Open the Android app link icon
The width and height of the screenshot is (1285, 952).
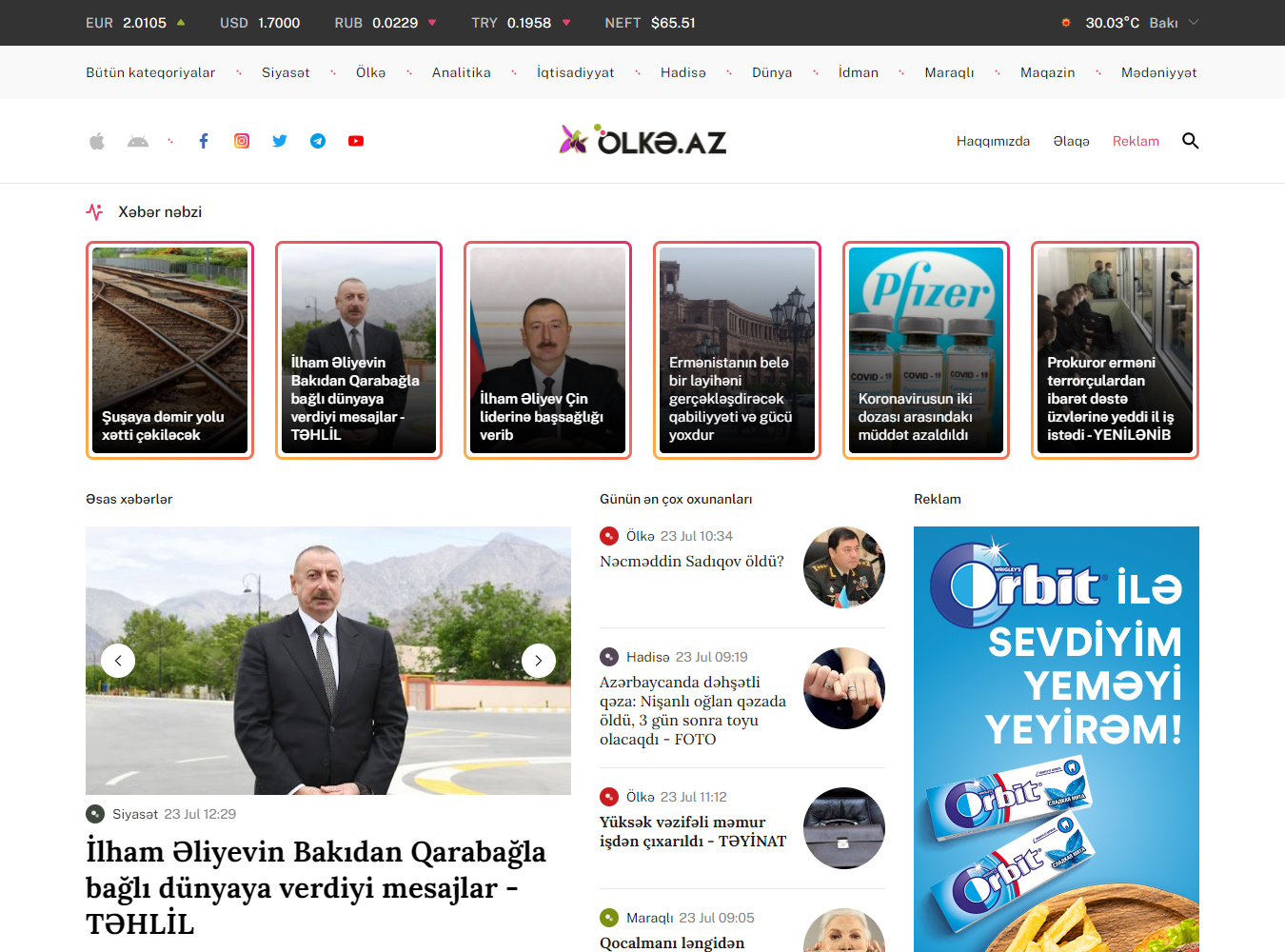pyautogui.click(x=138, y=141)
